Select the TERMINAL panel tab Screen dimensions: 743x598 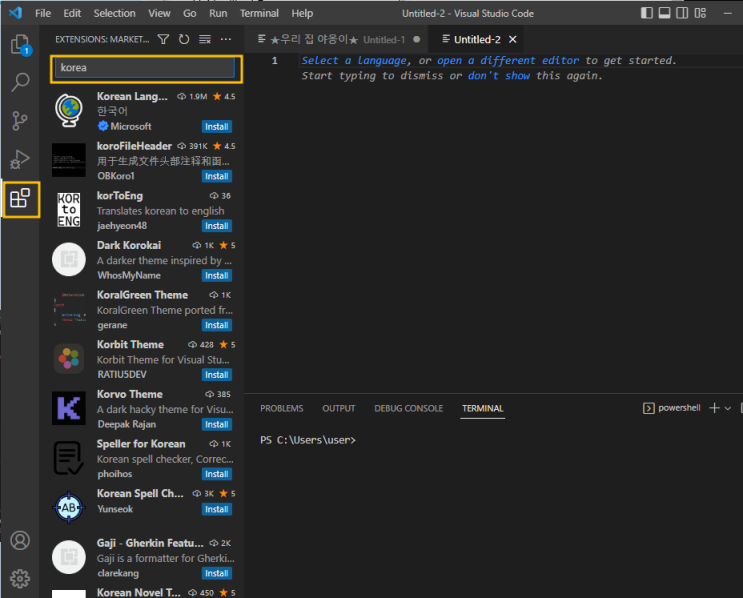482,408
